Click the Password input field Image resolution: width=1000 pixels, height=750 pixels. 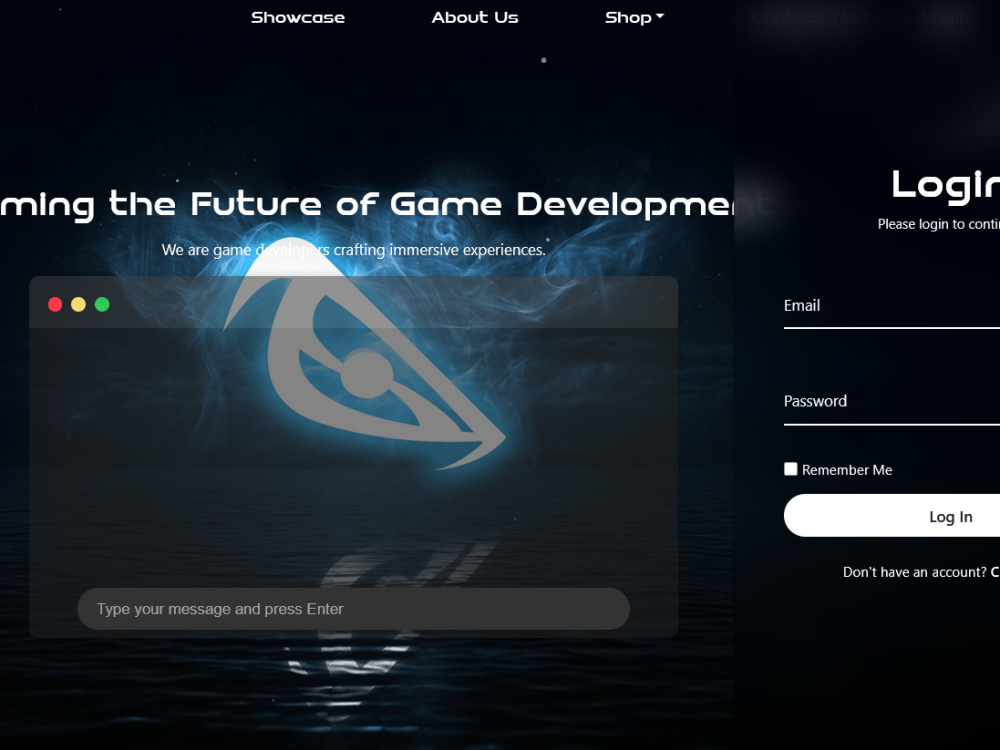(x=892, y=402)
